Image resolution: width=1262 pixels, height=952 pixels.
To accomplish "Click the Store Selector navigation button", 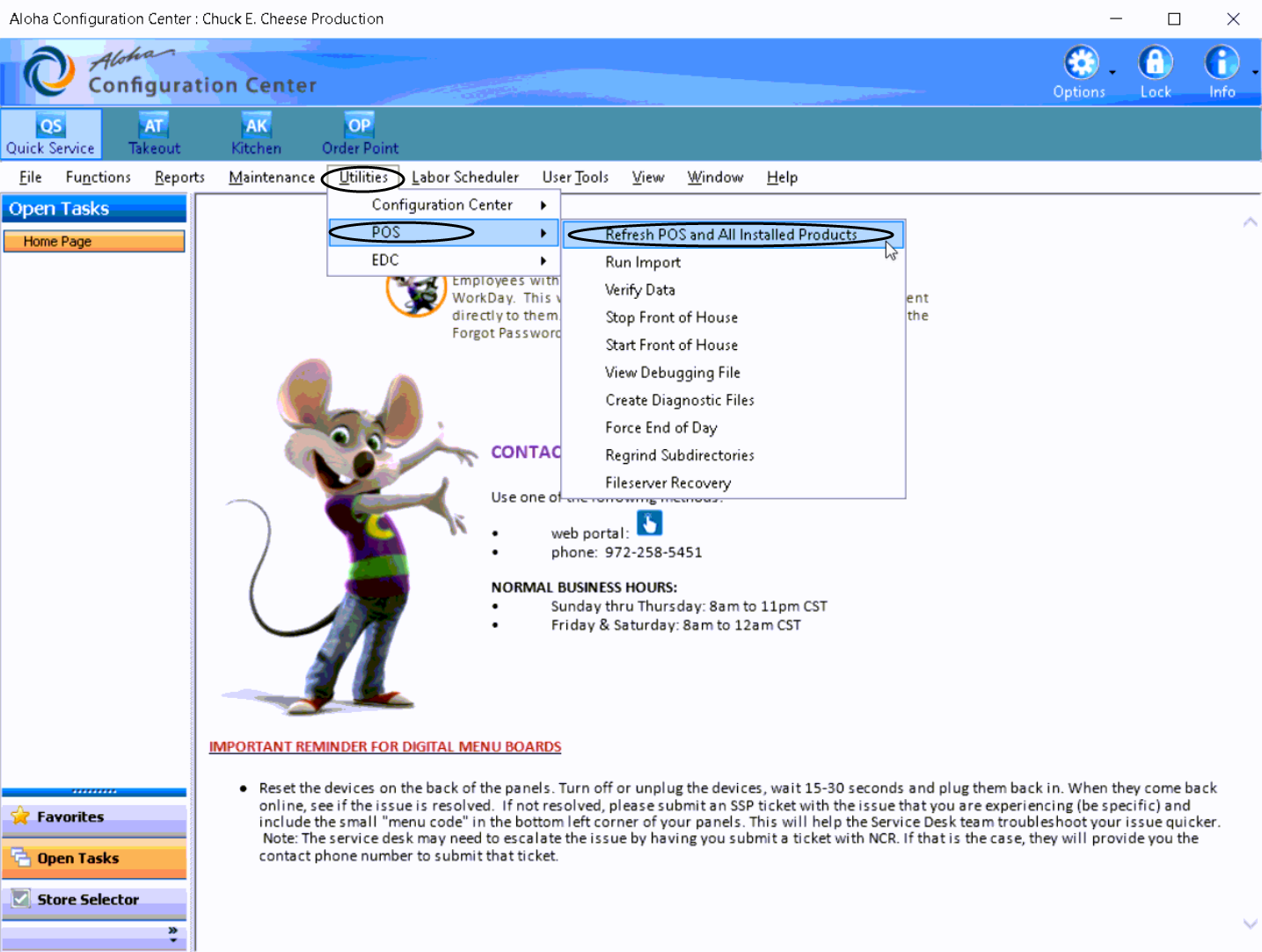I will [94, 900].
